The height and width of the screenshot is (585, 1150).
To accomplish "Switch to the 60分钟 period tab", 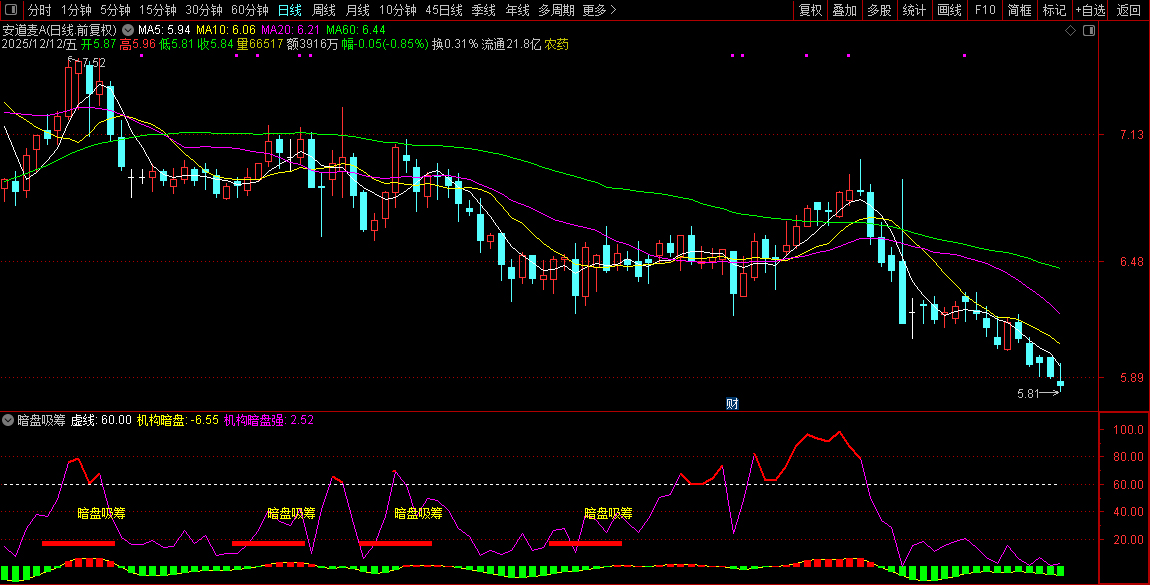I will (249, 10).
